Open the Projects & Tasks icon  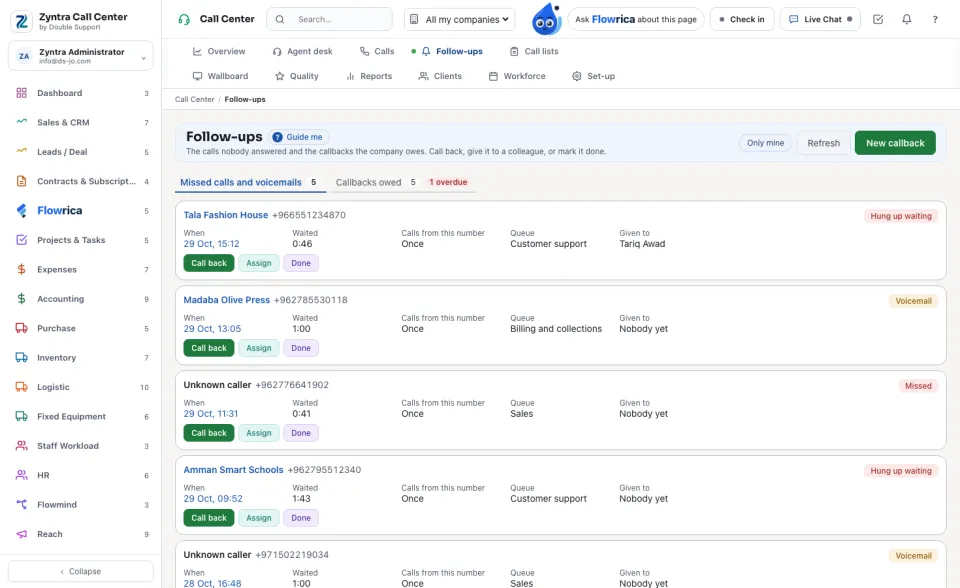(21, 240)
